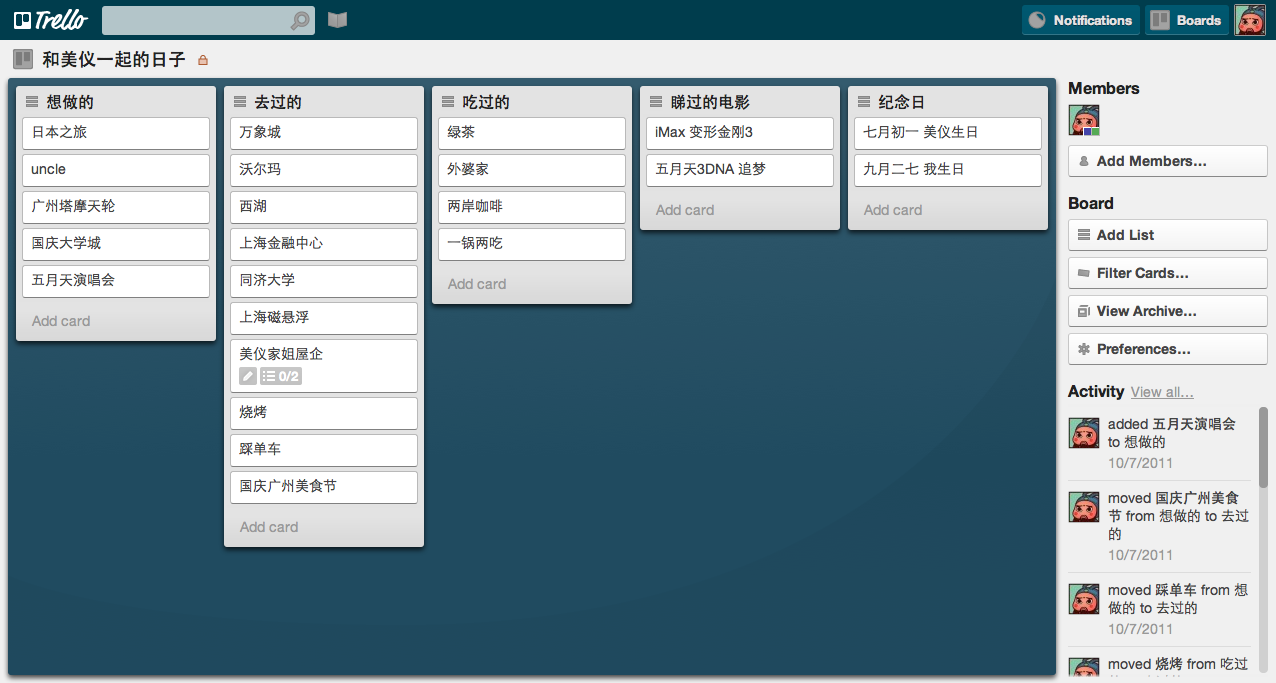Click the search input field
The image size is (1276, 683).
coord(195,21)
